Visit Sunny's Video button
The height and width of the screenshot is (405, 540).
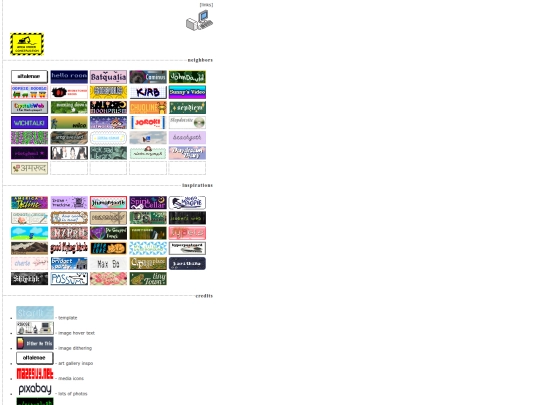[x=187, y=92]
